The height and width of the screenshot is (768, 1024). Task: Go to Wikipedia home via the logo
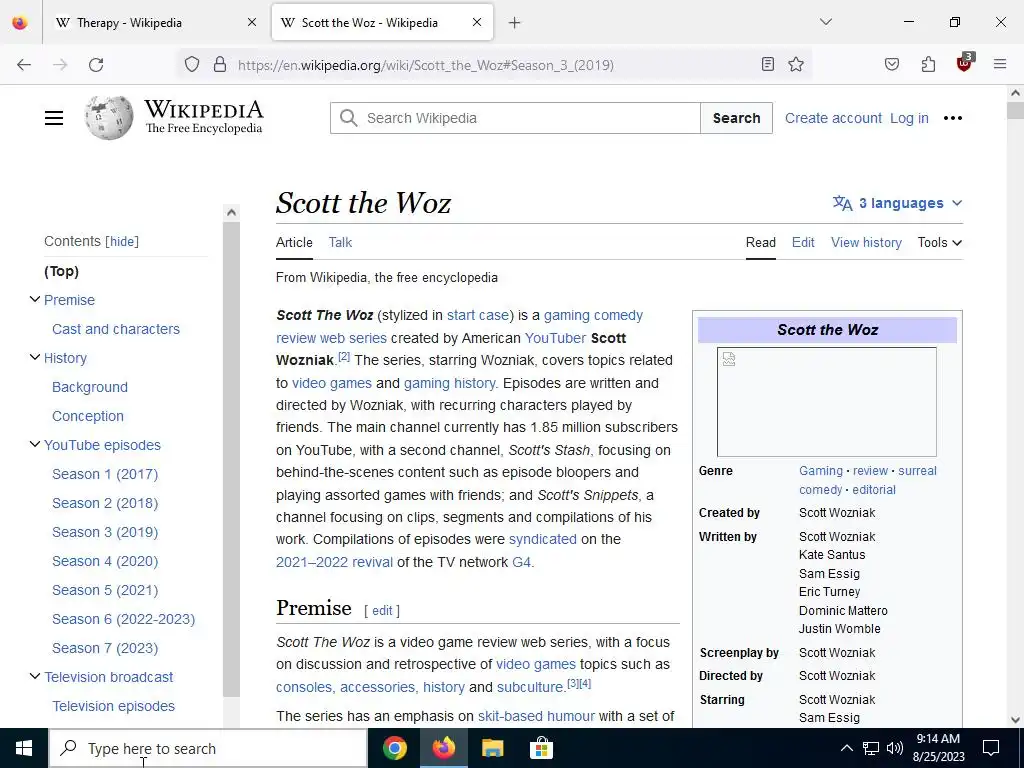pyautogui.click(x=174, y=118)
